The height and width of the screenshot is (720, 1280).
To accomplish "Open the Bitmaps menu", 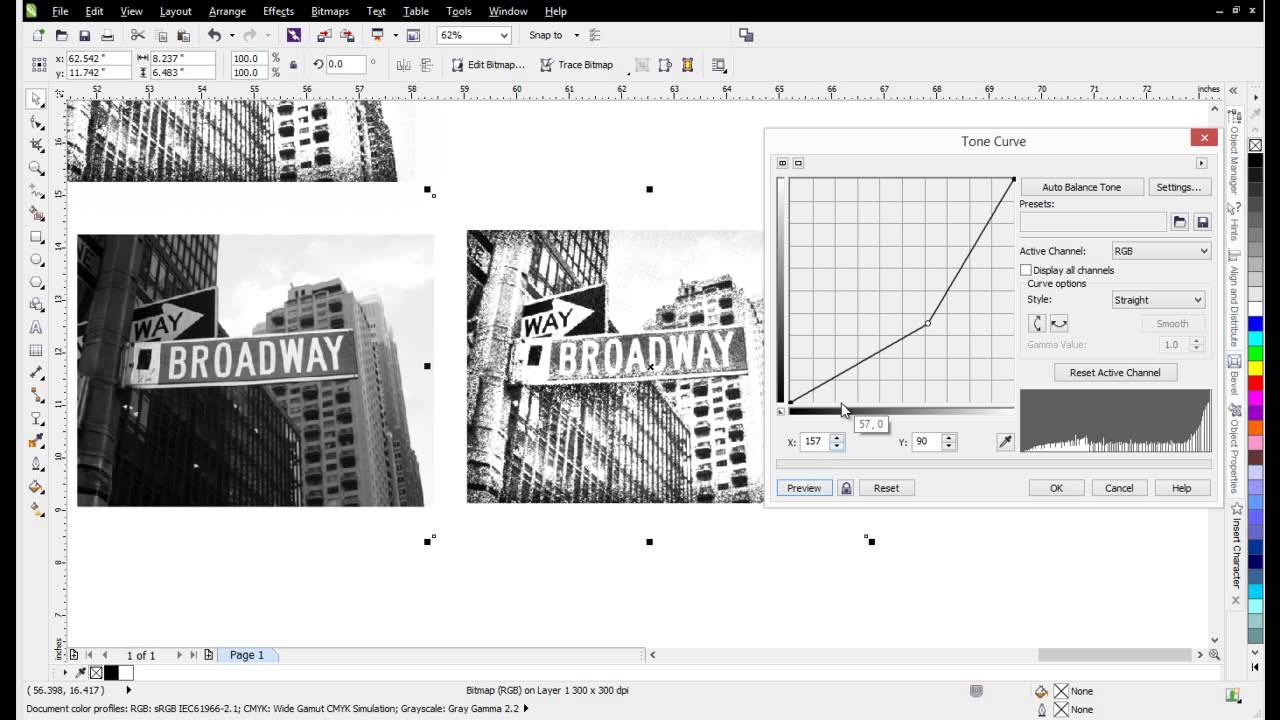I will pyautogui.click(x=330, y=11).
